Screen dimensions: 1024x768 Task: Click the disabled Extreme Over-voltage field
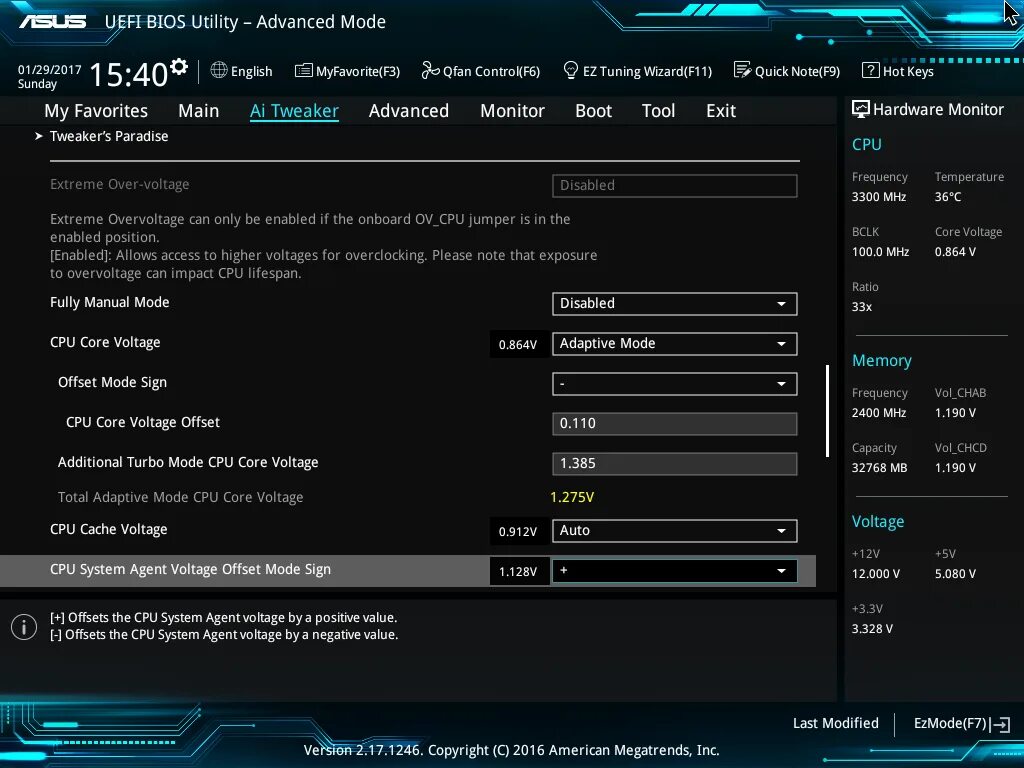point(675,185)
